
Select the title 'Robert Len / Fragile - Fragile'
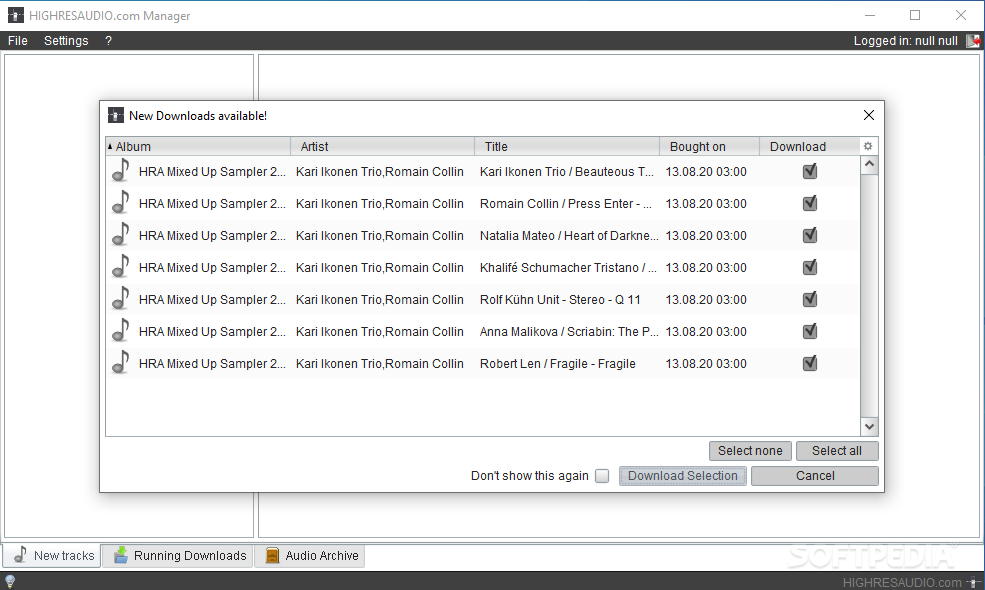point(558,364)
